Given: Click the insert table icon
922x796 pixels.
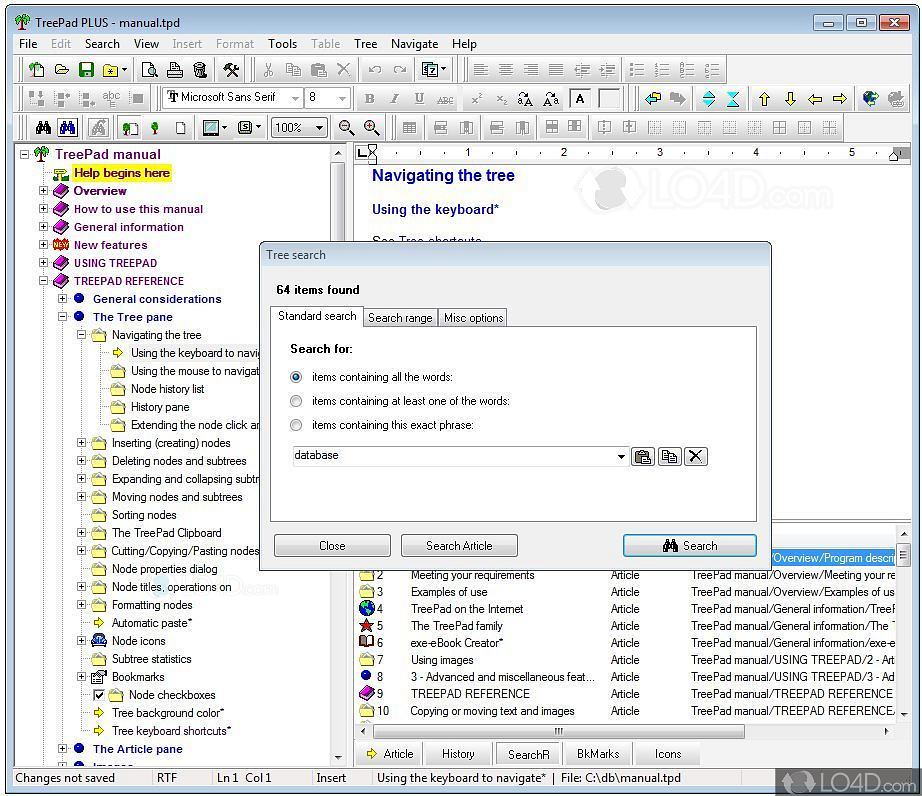Looking at the screenshot, I should (409, 128).
